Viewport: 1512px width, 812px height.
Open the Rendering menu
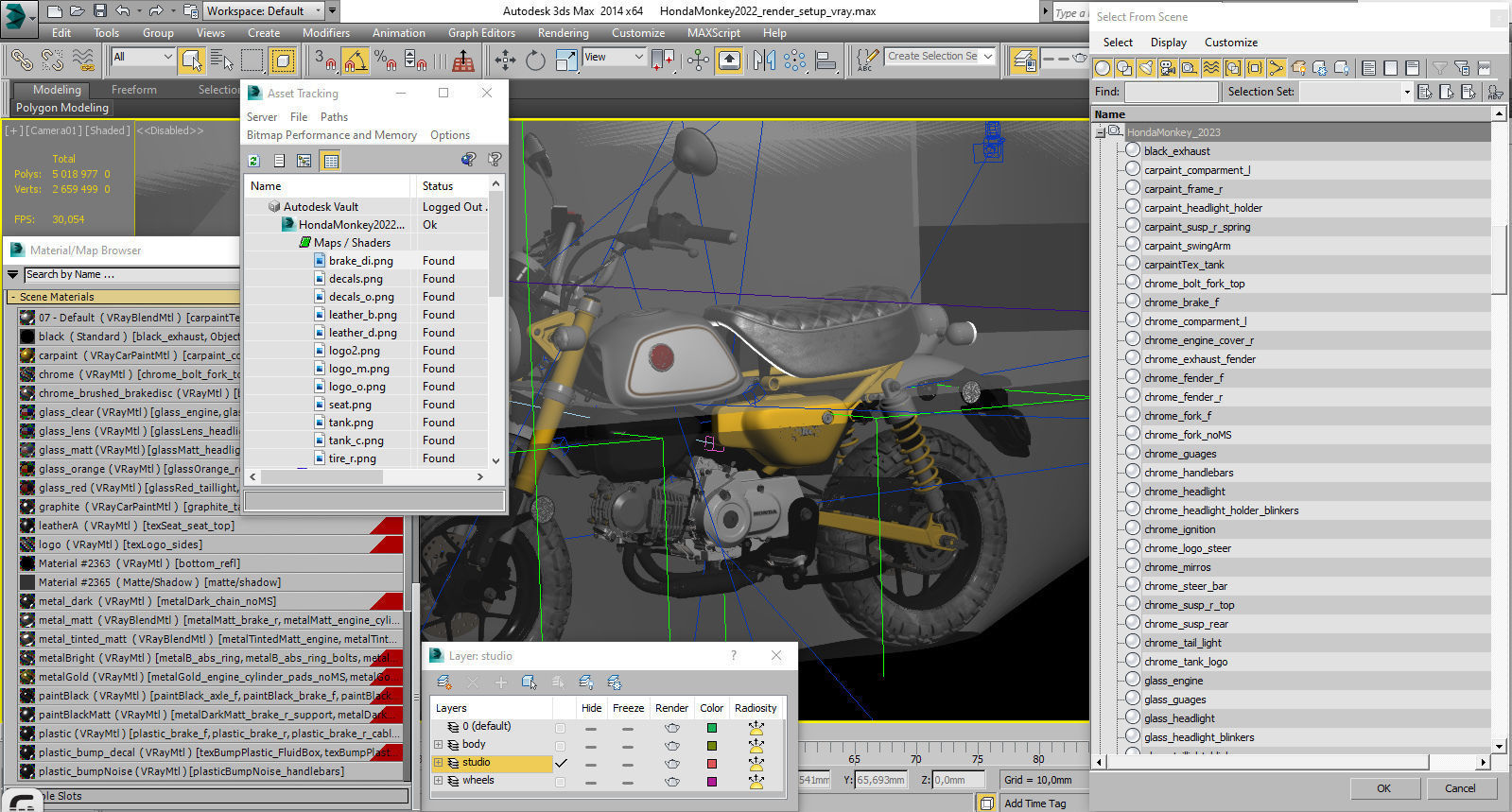[x=564, y=32]
